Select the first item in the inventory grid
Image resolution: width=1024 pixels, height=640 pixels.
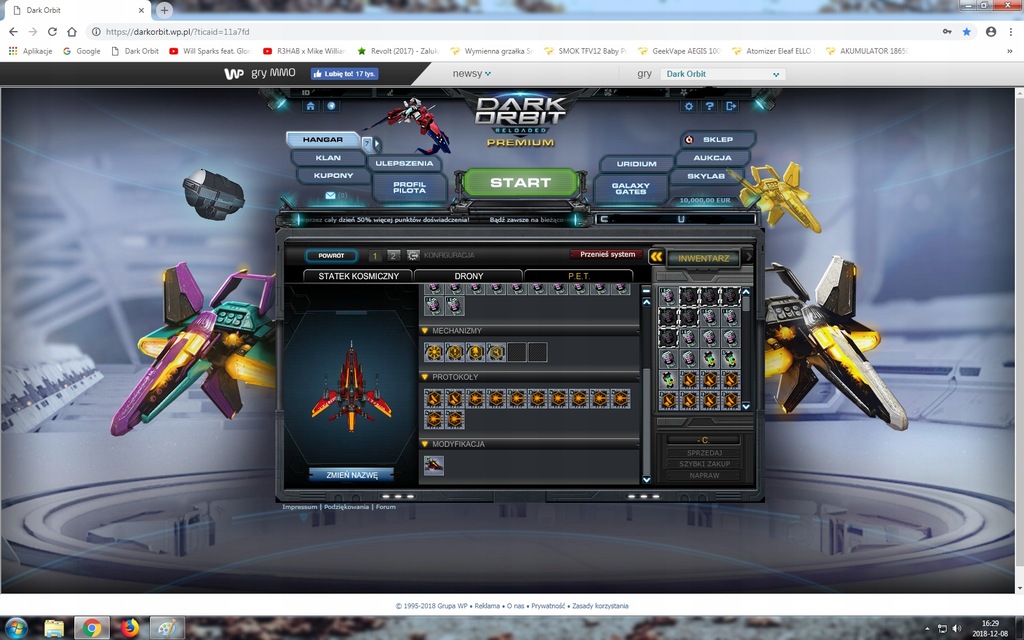pos(667,296)
